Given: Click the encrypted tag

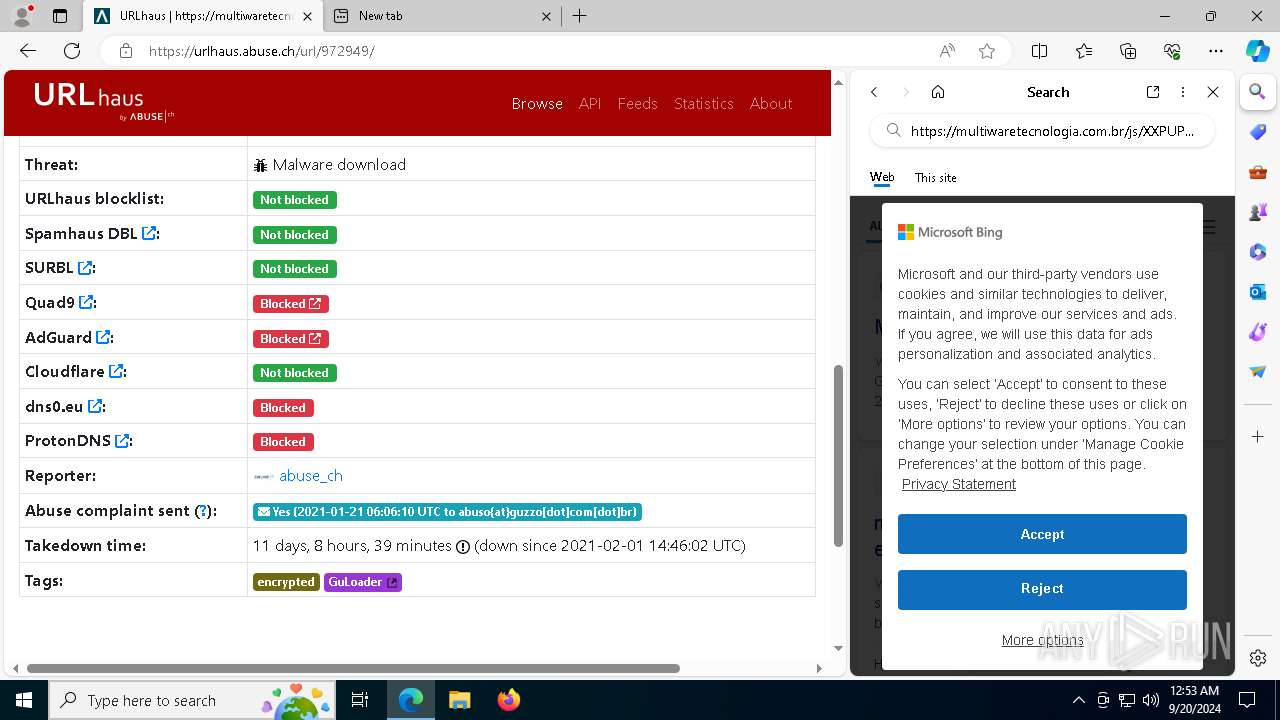Looking at the screenshot, I should tap(286, 582).
